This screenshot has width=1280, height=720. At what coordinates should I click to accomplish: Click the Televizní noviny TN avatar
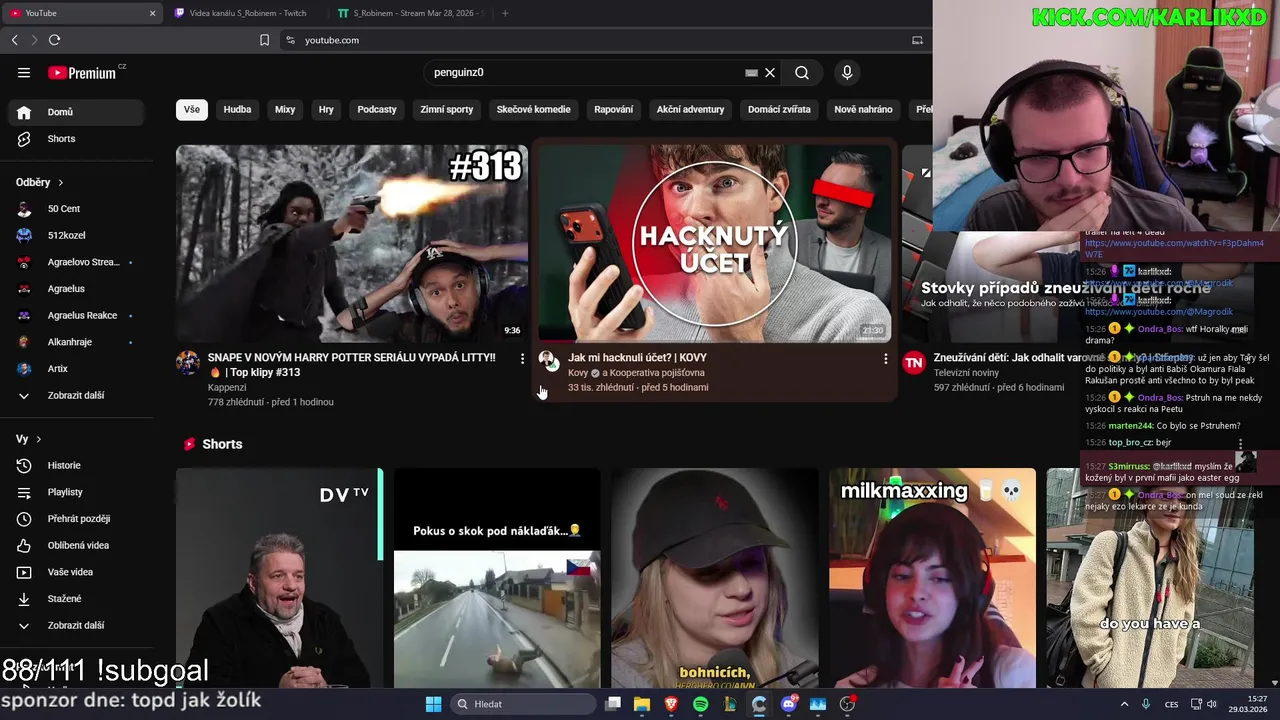click(x=913, y=363)
